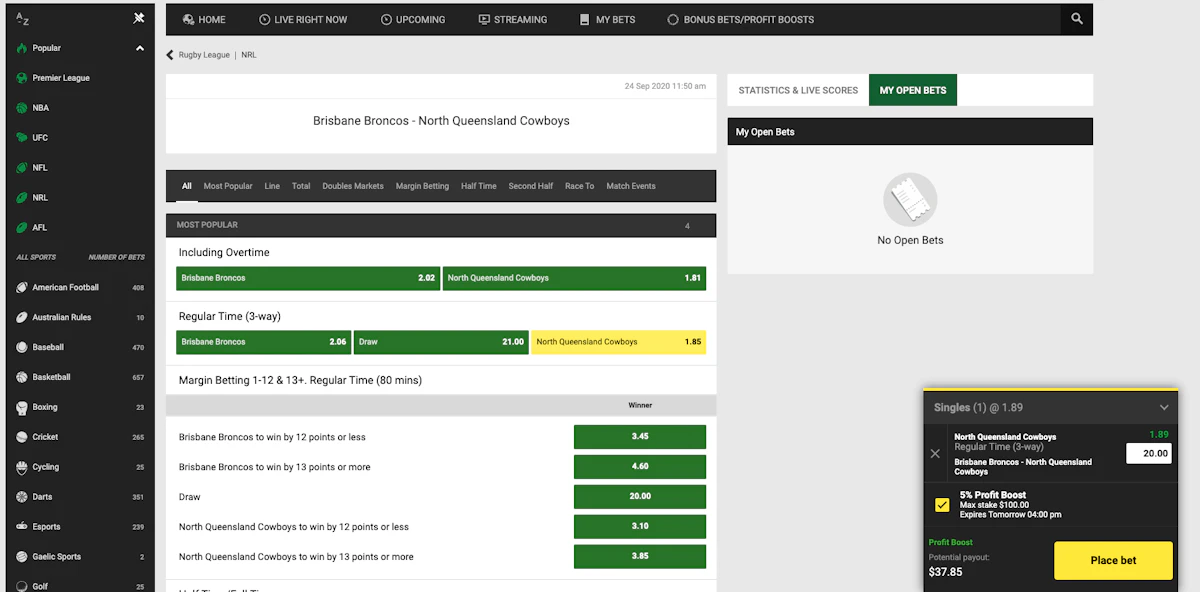Click the stake amount input field
1200x592 pixels.
coord(1148,453)
